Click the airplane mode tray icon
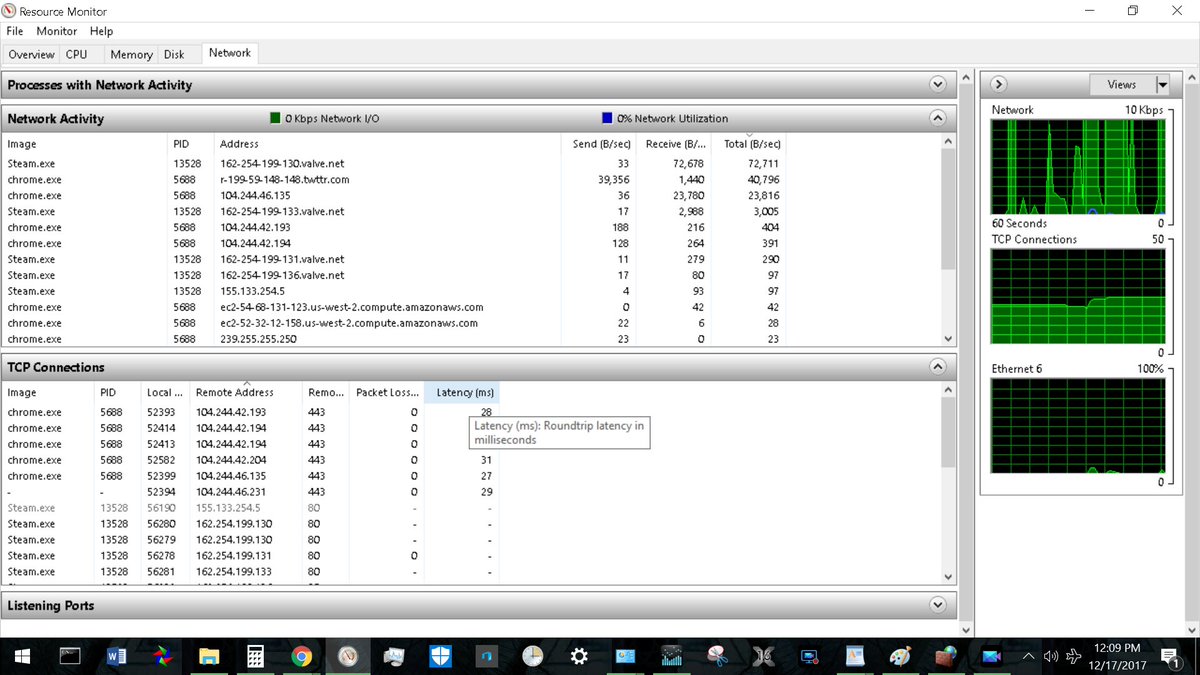 [1075, 657]
